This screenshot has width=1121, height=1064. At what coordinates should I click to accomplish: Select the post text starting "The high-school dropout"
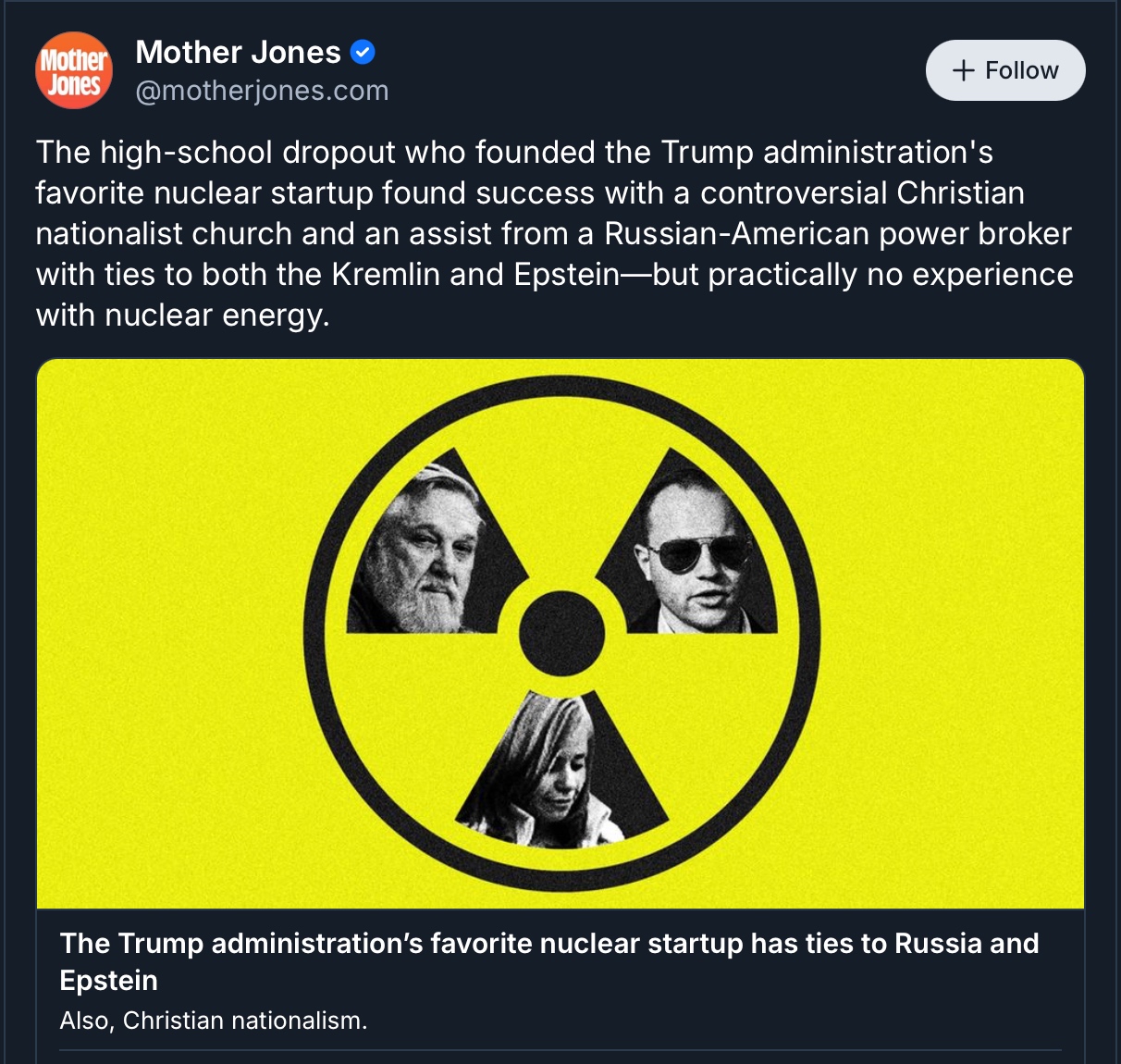point(555,233)
